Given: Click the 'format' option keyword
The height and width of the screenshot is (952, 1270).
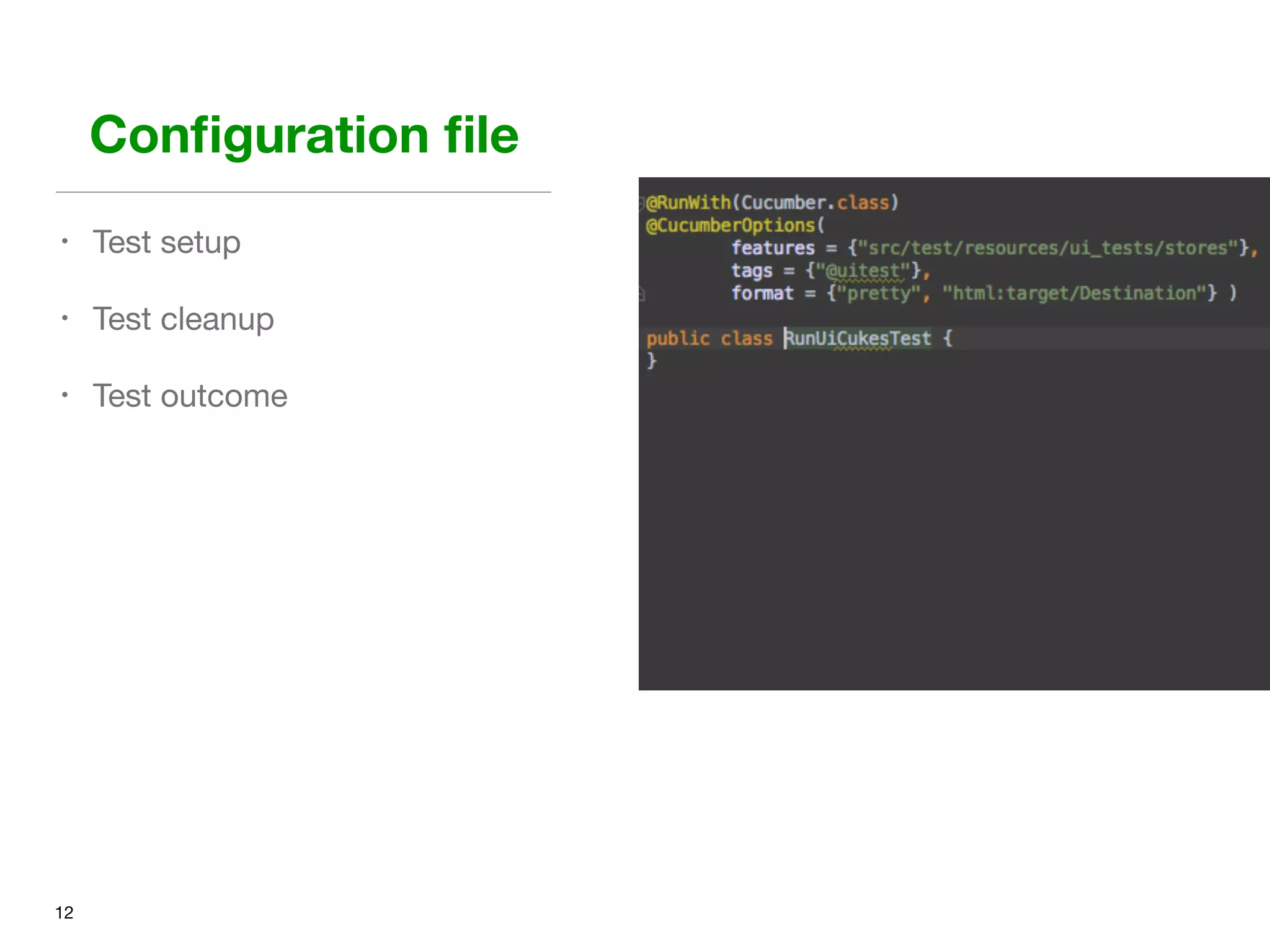Looking at the screenshot, I should pos(762,293).
